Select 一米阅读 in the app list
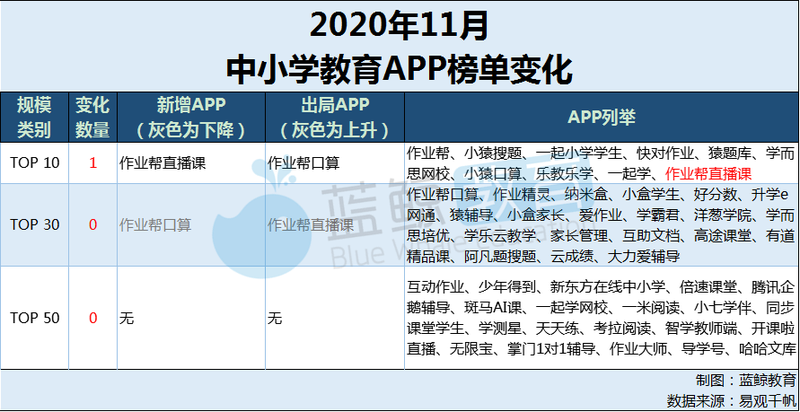Viewport: 800px width, 412px height. [651, 307]
